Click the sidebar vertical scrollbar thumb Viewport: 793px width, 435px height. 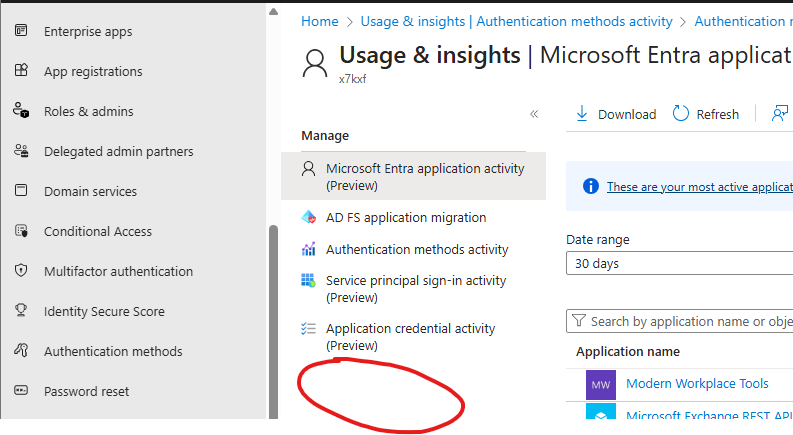tap(273, 322)
